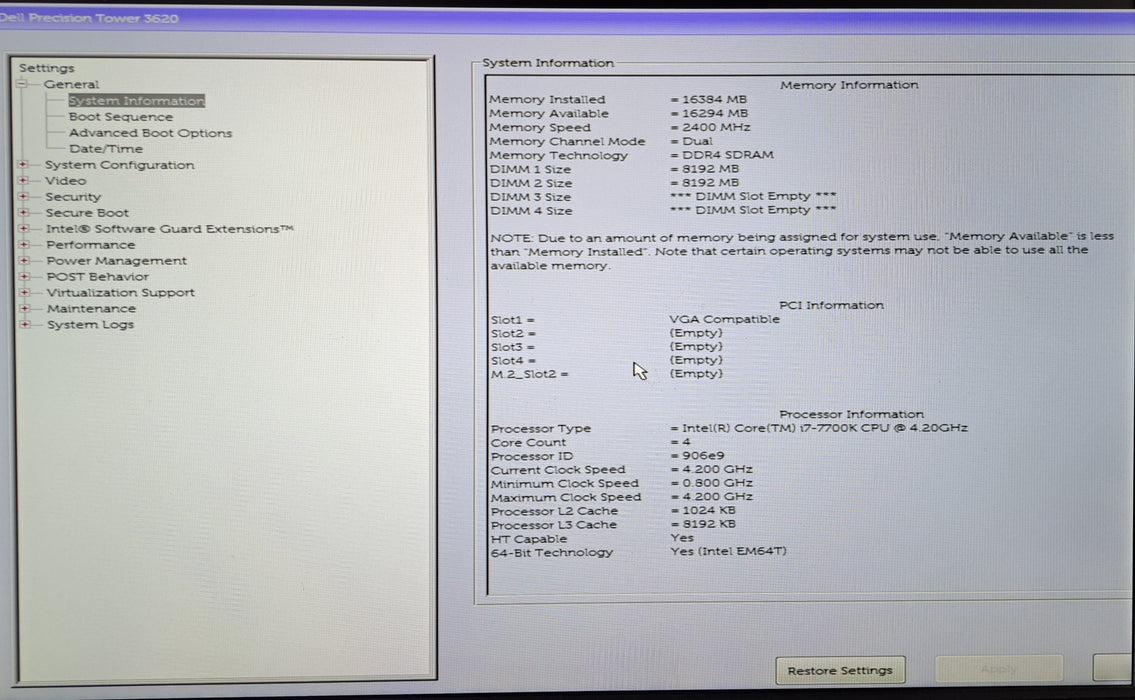Click the DDR4 SDRAM memory technology value
Viewport: 1135px width, 700px height.
click(x=722, y=155)
